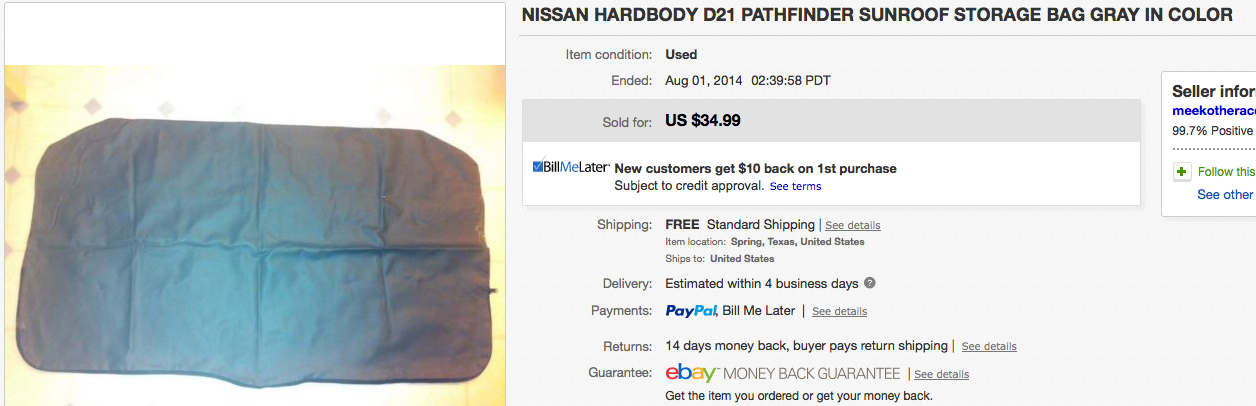Viewport: 1256px width, 406px height.
Task: Click the delivery estimate help icon
Action: (x=870, y=283)
